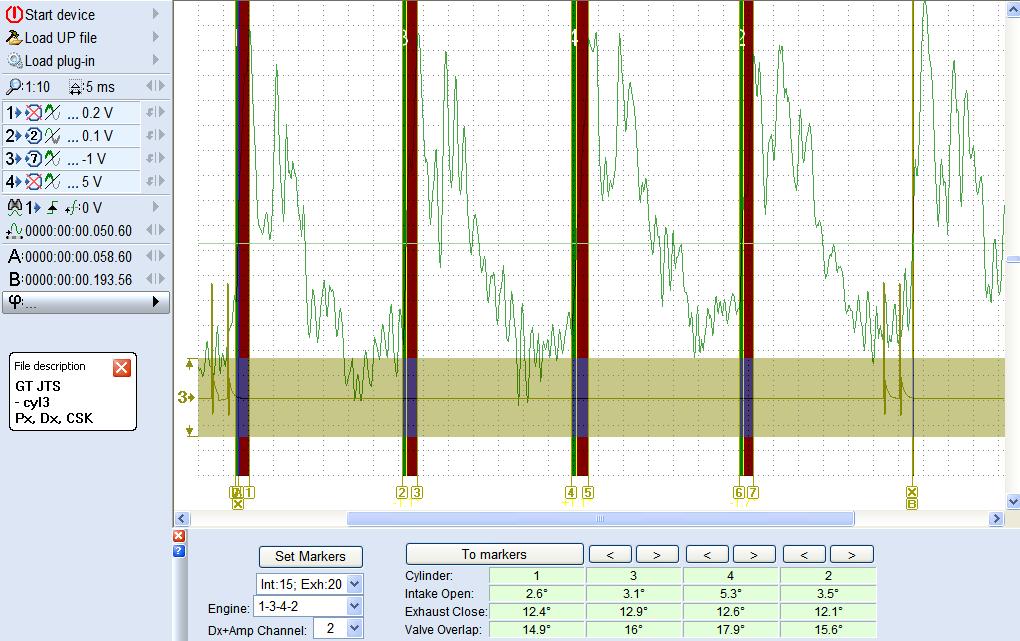1020x641 pixels.
Task: Open the Engine firing order dropdown
Action: point(355,607)
